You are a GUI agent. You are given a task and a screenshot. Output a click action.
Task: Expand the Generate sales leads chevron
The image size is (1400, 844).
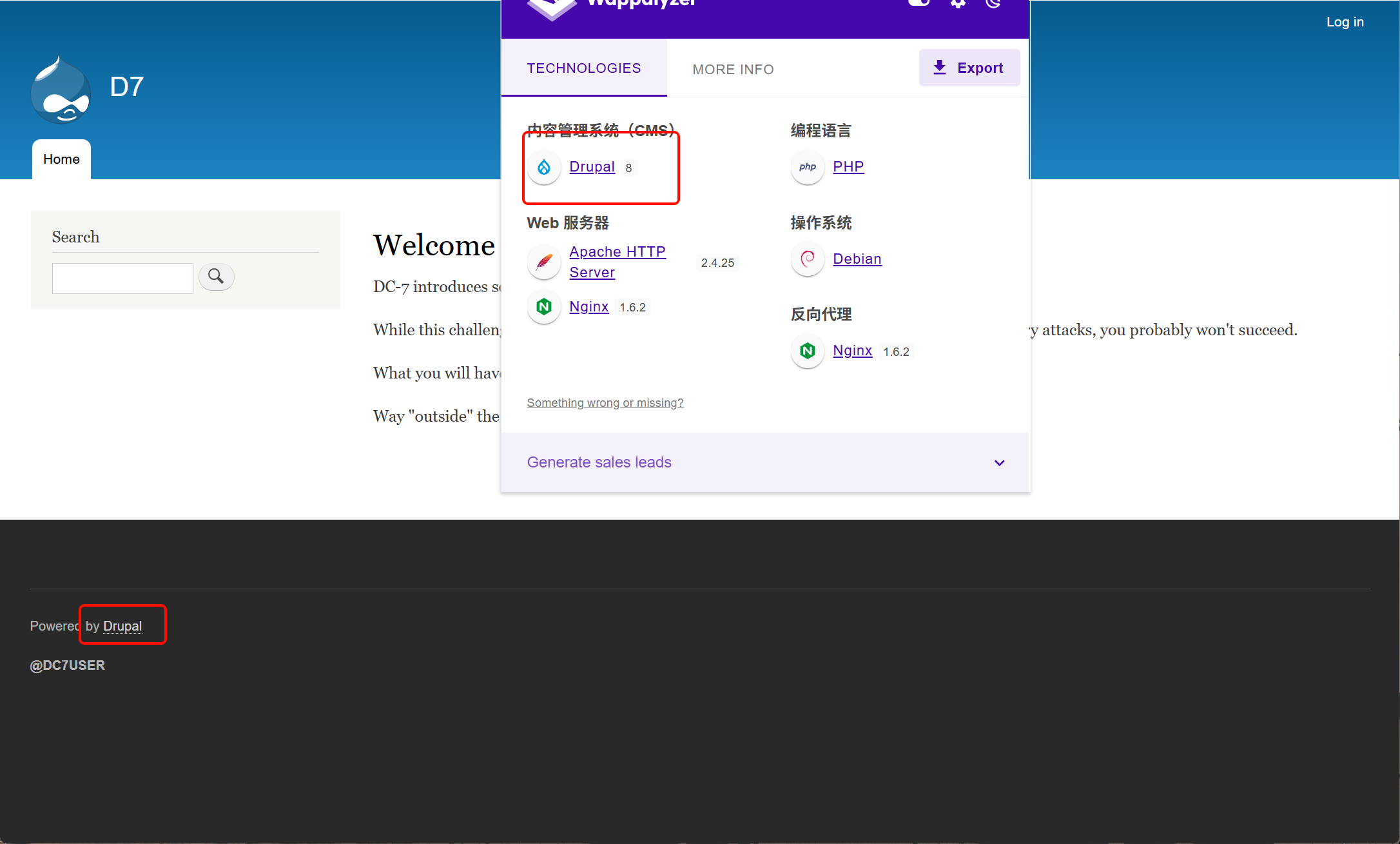click(x=999, y=463)
